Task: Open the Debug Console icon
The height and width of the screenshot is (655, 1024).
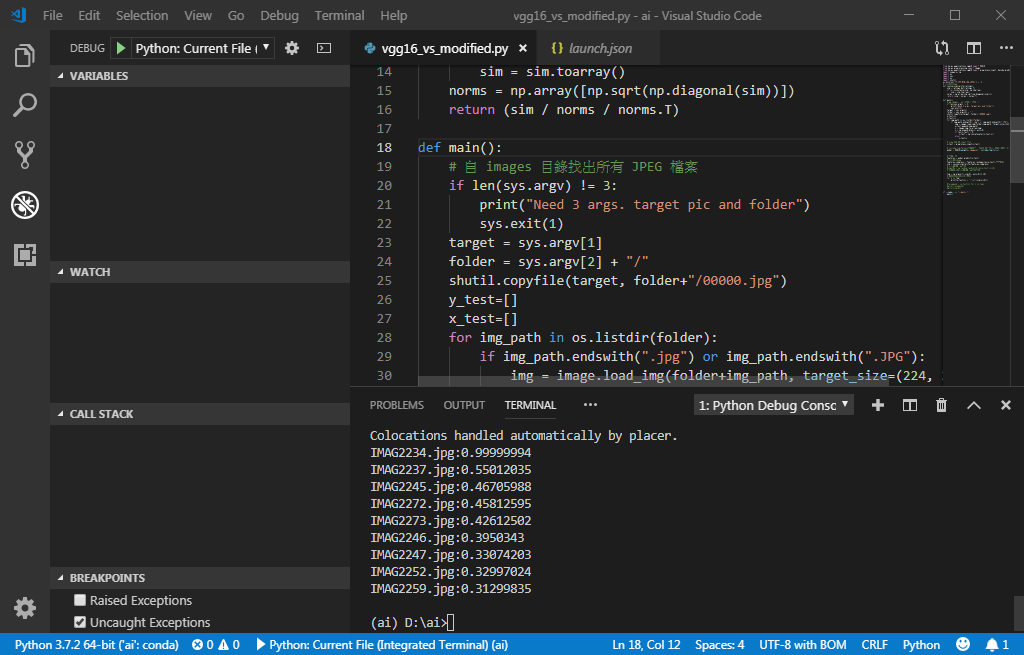Action: 324,48
